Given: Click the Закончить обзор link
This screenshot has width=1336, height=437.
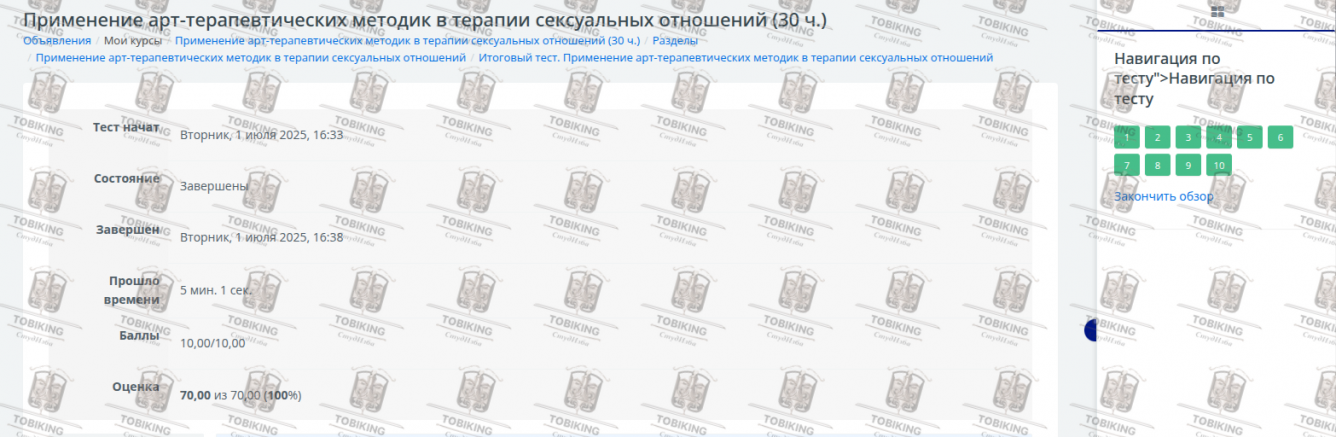Looking at the screenshot, I should coord(1164,197).
